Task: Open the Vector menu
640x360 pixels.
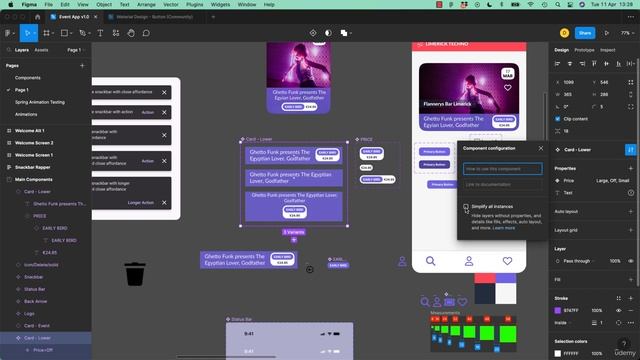Action: [x=171, y=4]
